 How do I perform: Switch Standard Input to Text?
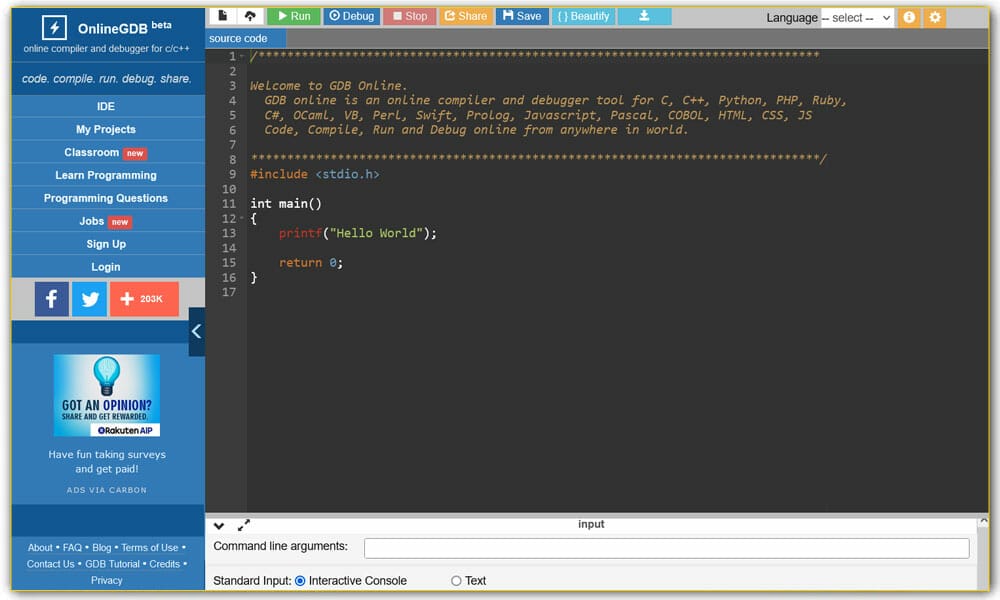[x=455, y=580]
